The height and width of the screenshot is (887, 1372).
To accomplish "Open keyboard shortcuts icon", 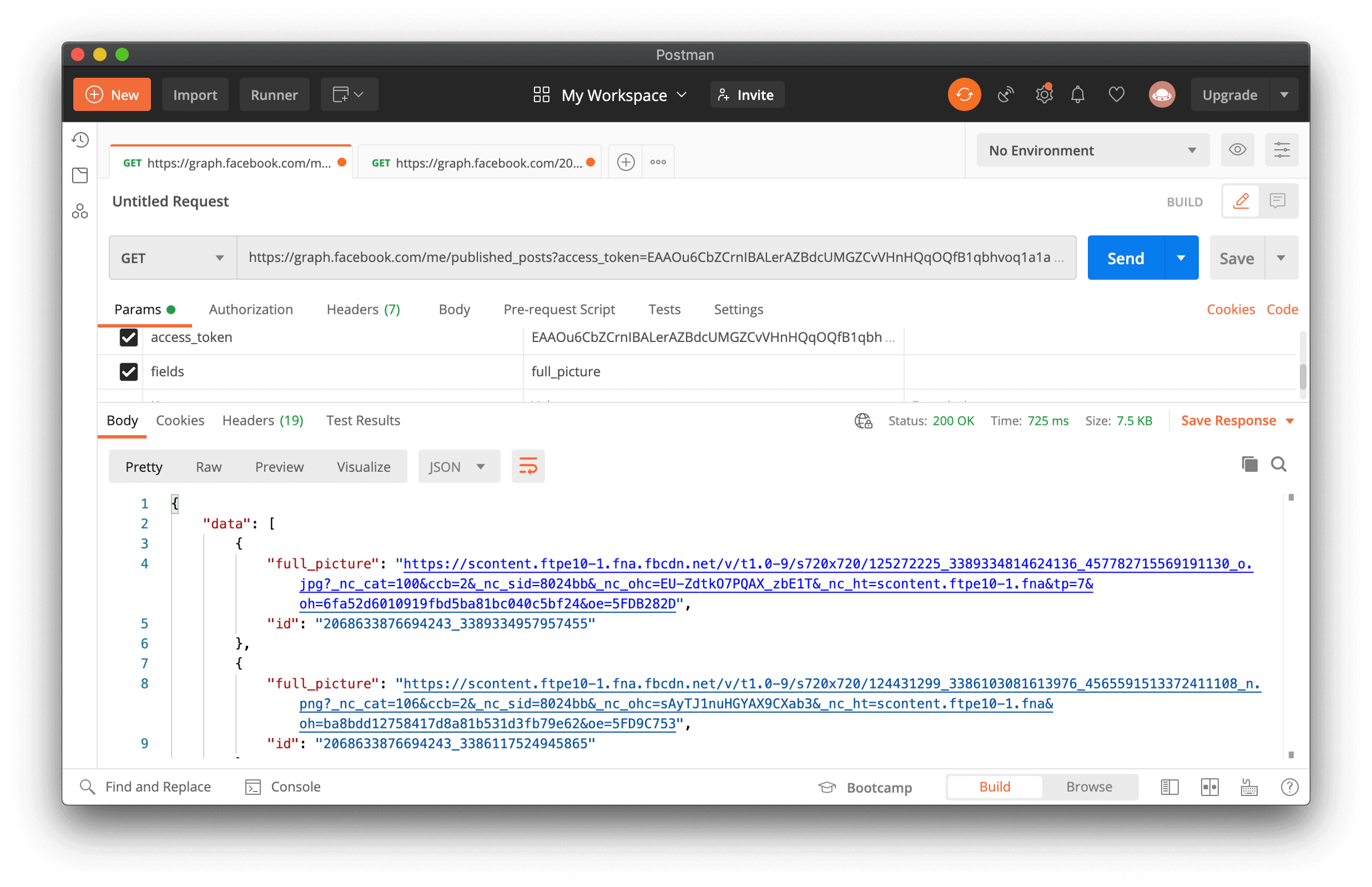I will pyautogui.click(x=1248, y=787).
